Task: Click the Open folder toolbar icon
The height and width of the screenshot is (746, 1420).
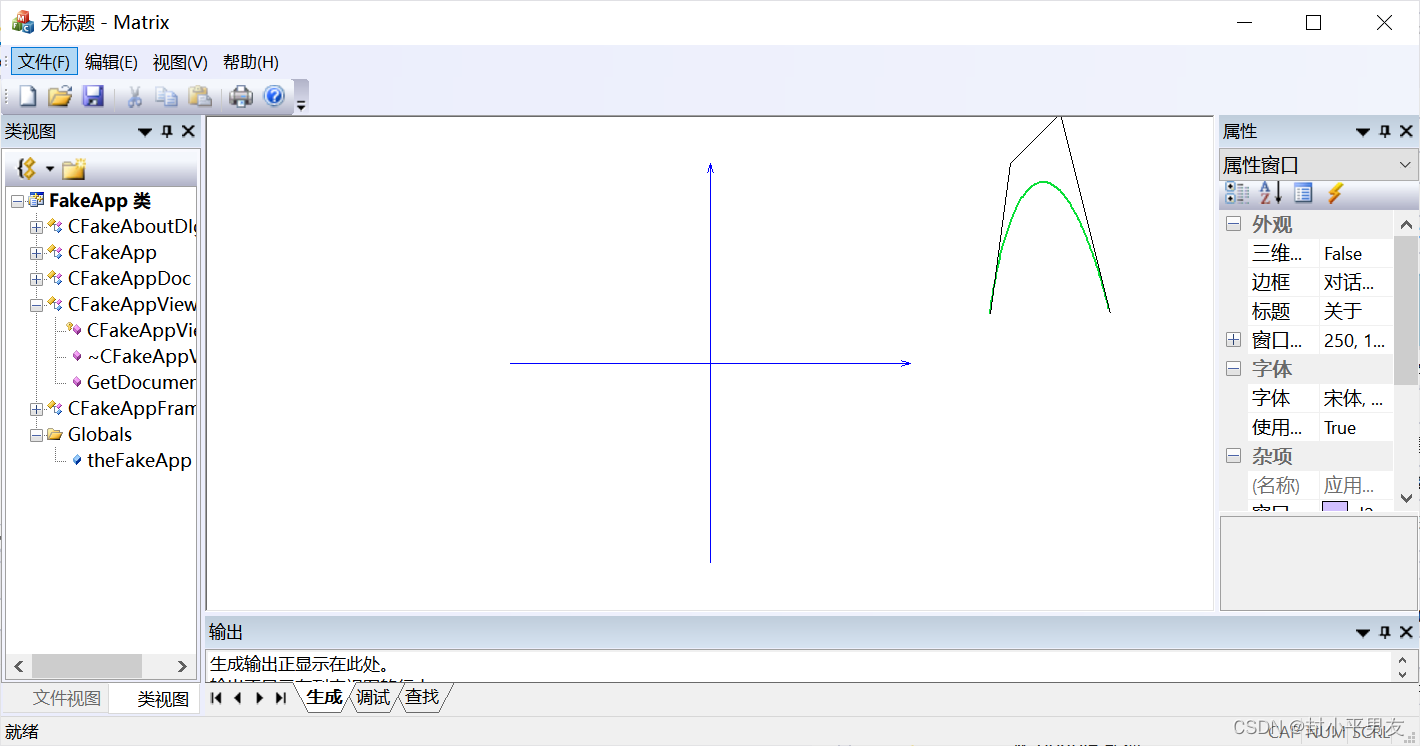Action: tap(60, 96)
